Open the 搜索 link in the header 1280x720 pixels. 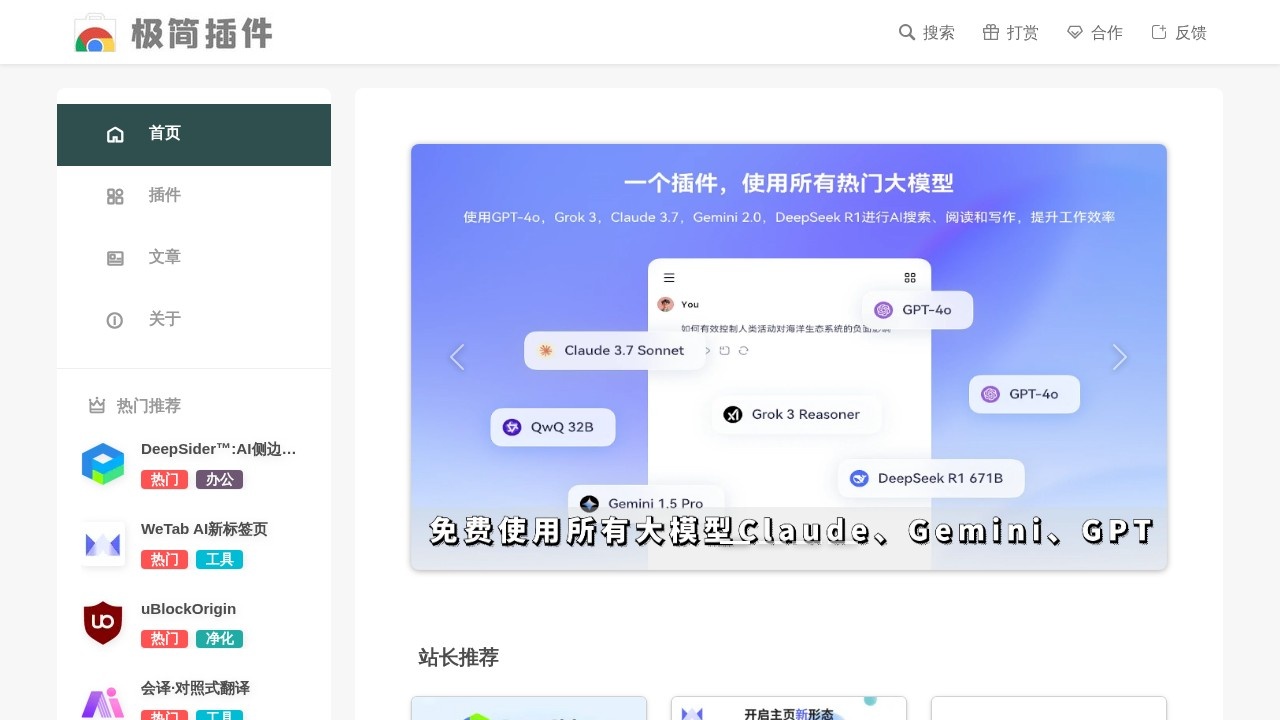pos(938,33)
